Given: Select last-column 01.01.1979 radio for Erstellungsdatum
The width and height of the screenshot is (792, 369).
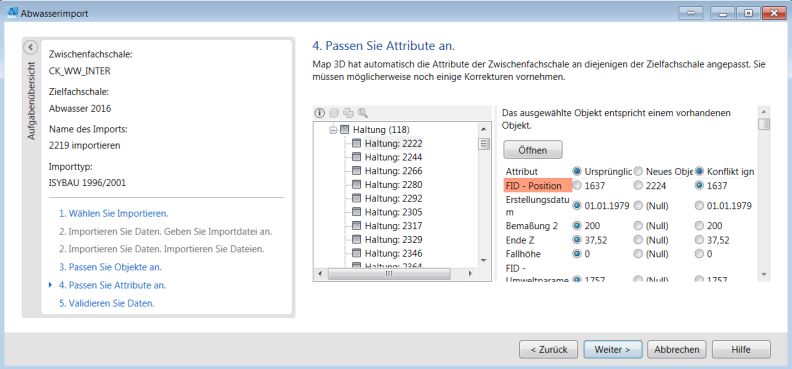Looking at the screenshot, I should point(700,205).
